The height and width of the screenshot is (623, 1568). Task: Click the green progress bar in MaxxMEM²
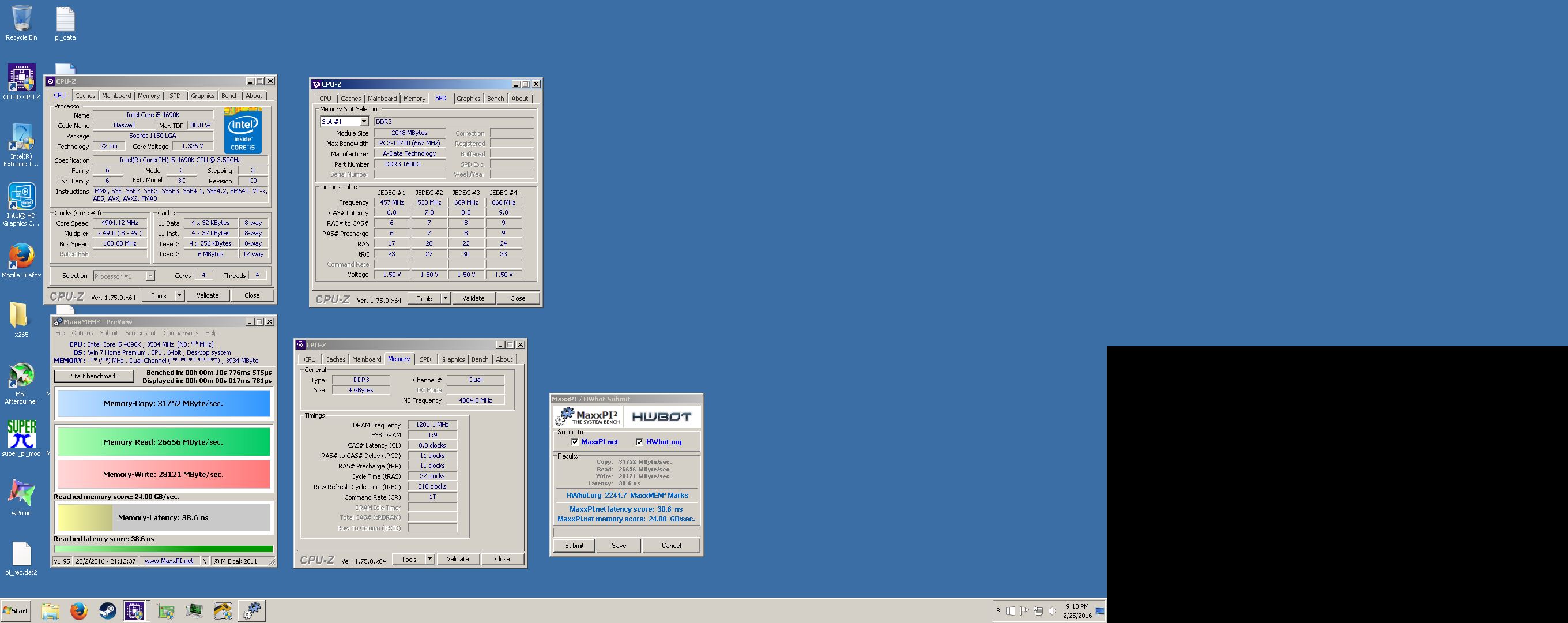163,549
